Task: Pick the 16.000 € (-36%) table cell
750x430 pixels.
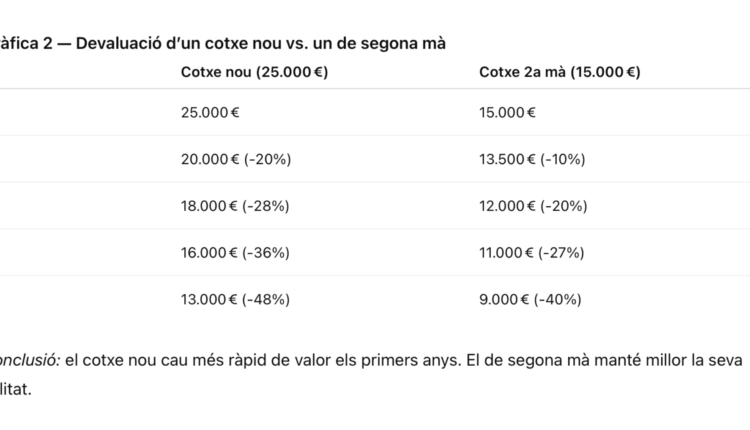Action: coord(235,252)
